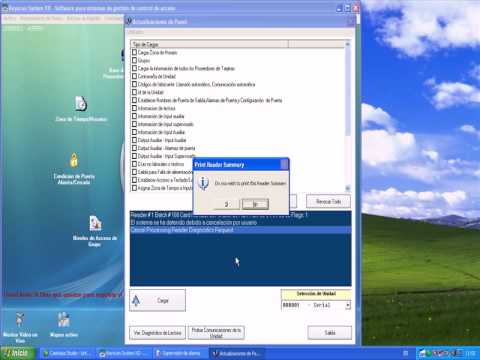Open Zona de Tiempo/Horarios icon in main window
The image size is (480, 360).
point(81,104)
